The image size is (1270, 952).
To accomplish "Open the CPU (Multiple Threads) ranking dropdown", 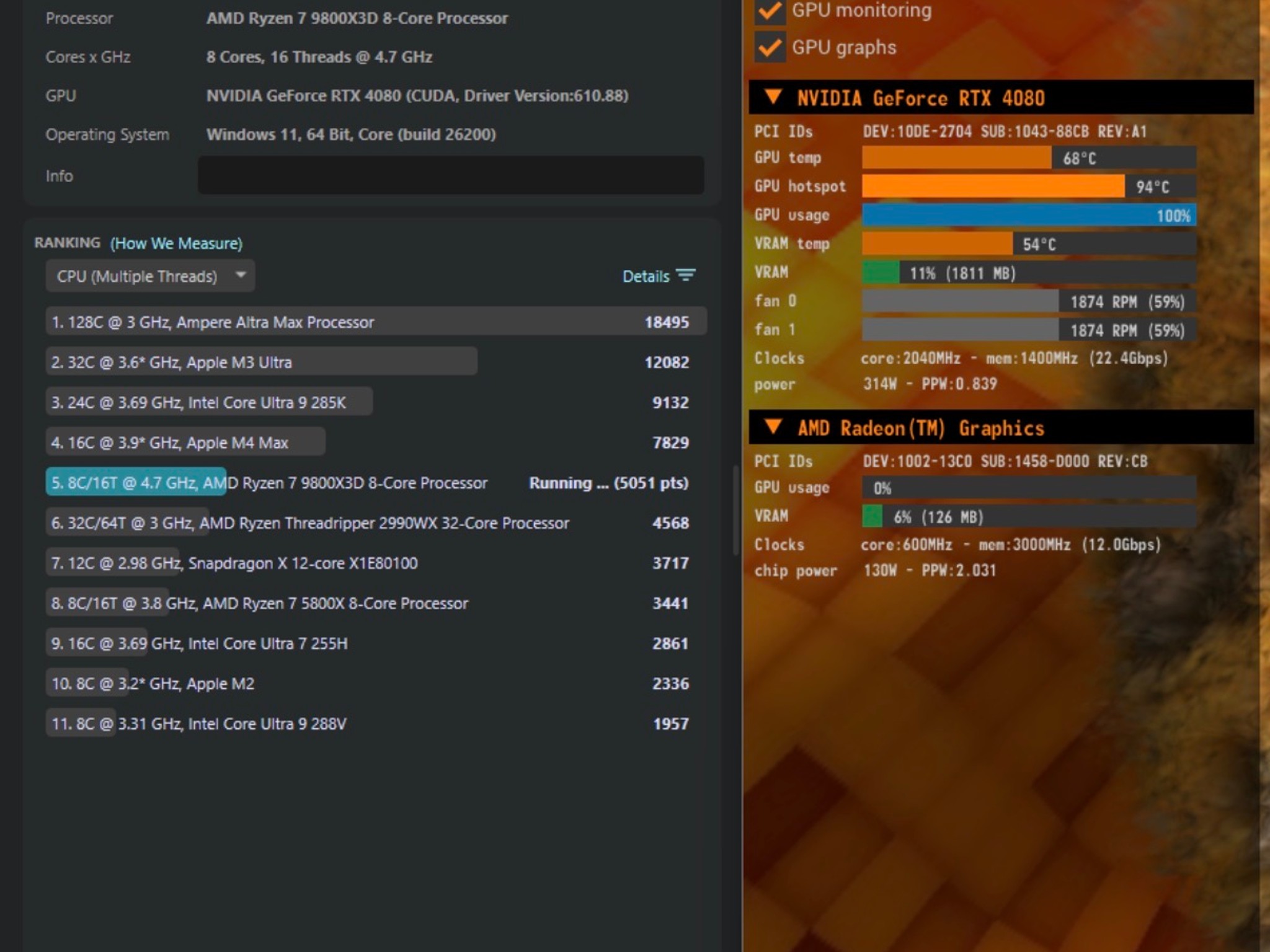I will coord(150,276).
